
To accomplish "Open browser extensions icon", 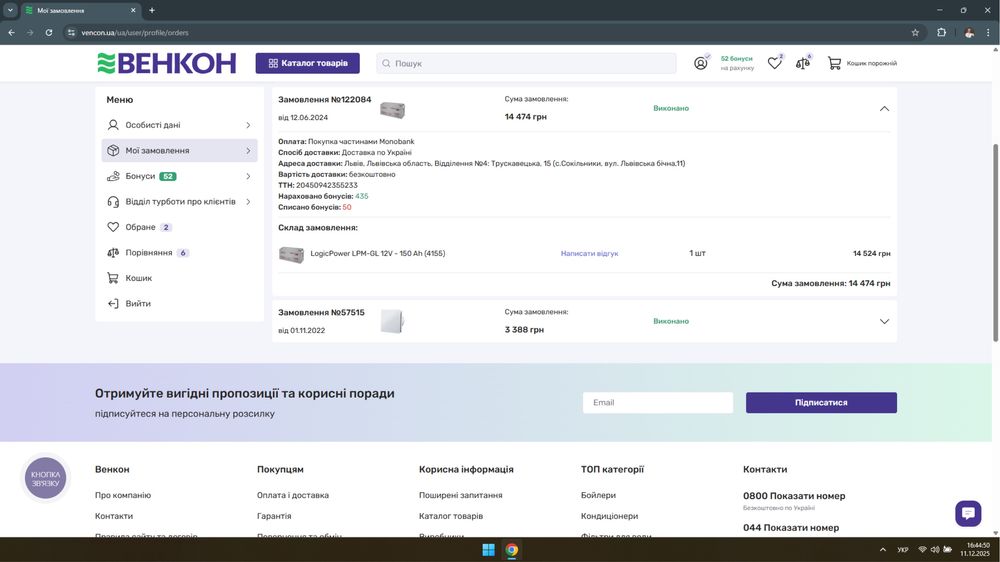I will pos(941,33).
